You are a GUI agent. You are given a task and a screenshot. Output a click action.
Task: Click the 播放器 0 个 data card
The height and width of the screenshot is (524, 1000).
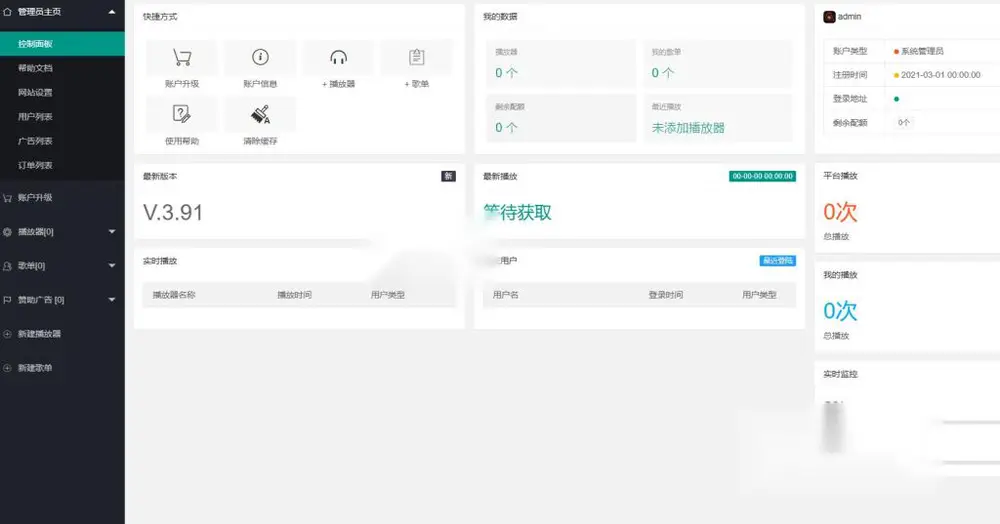[x=561, y=64]
